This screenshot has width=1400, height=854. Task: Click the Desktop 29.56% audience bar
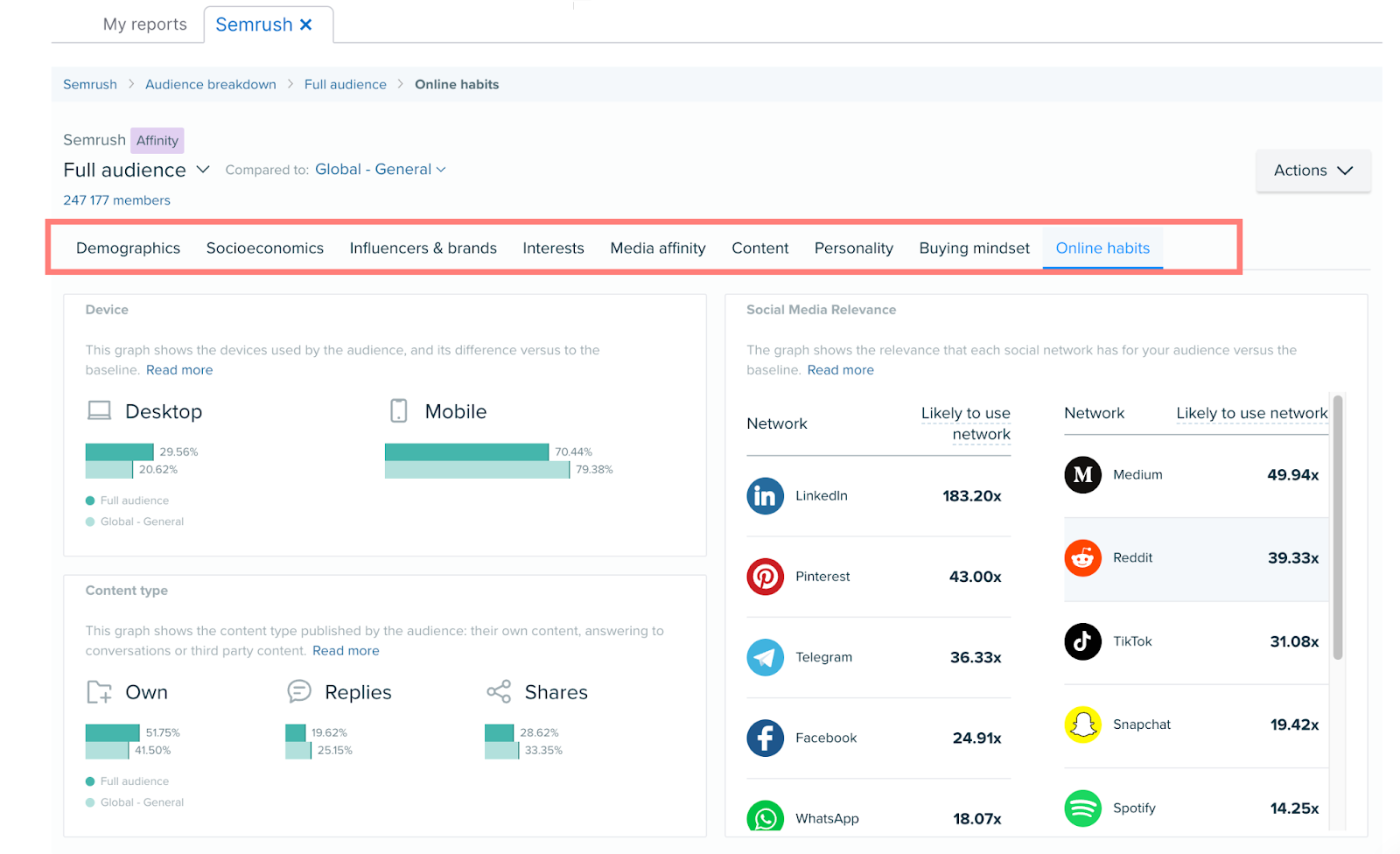(120, 452)
